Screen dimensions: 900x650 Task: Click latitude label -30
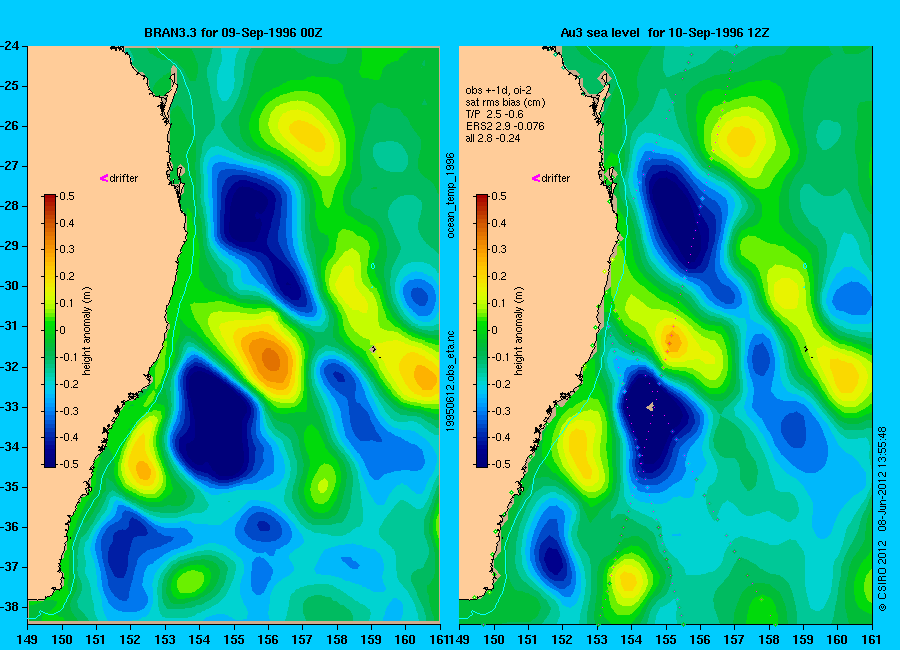click(x=10, y=286)
